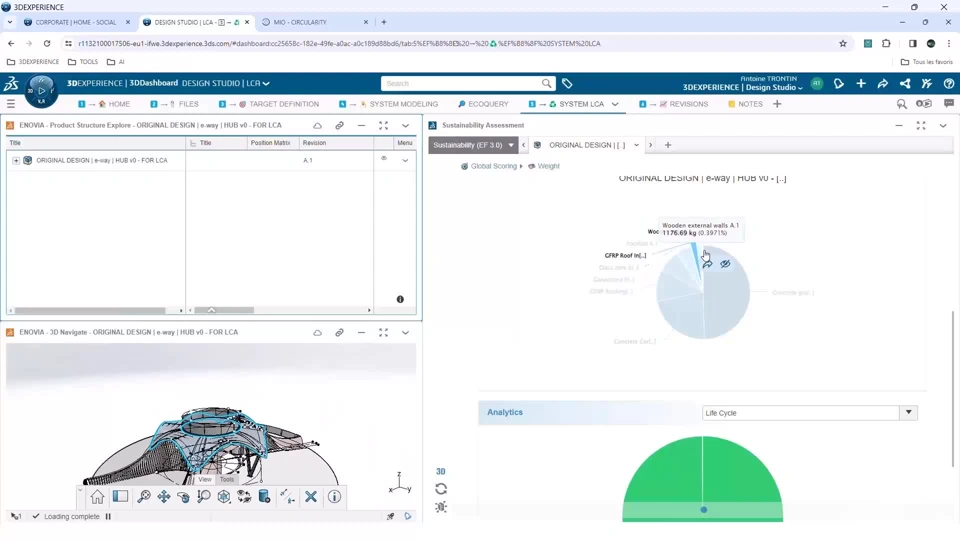Collapse the 3D toolbar chevron
The image size is (960, 540).
pos(80,490)
